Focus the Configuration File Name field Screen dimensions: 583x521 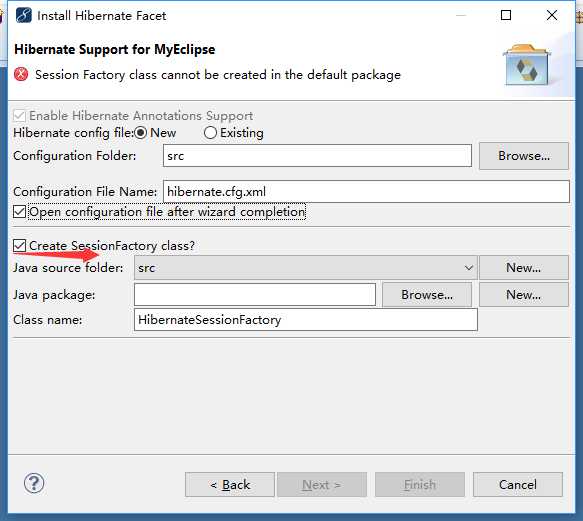pyautogui.click(x=366, y=192)
